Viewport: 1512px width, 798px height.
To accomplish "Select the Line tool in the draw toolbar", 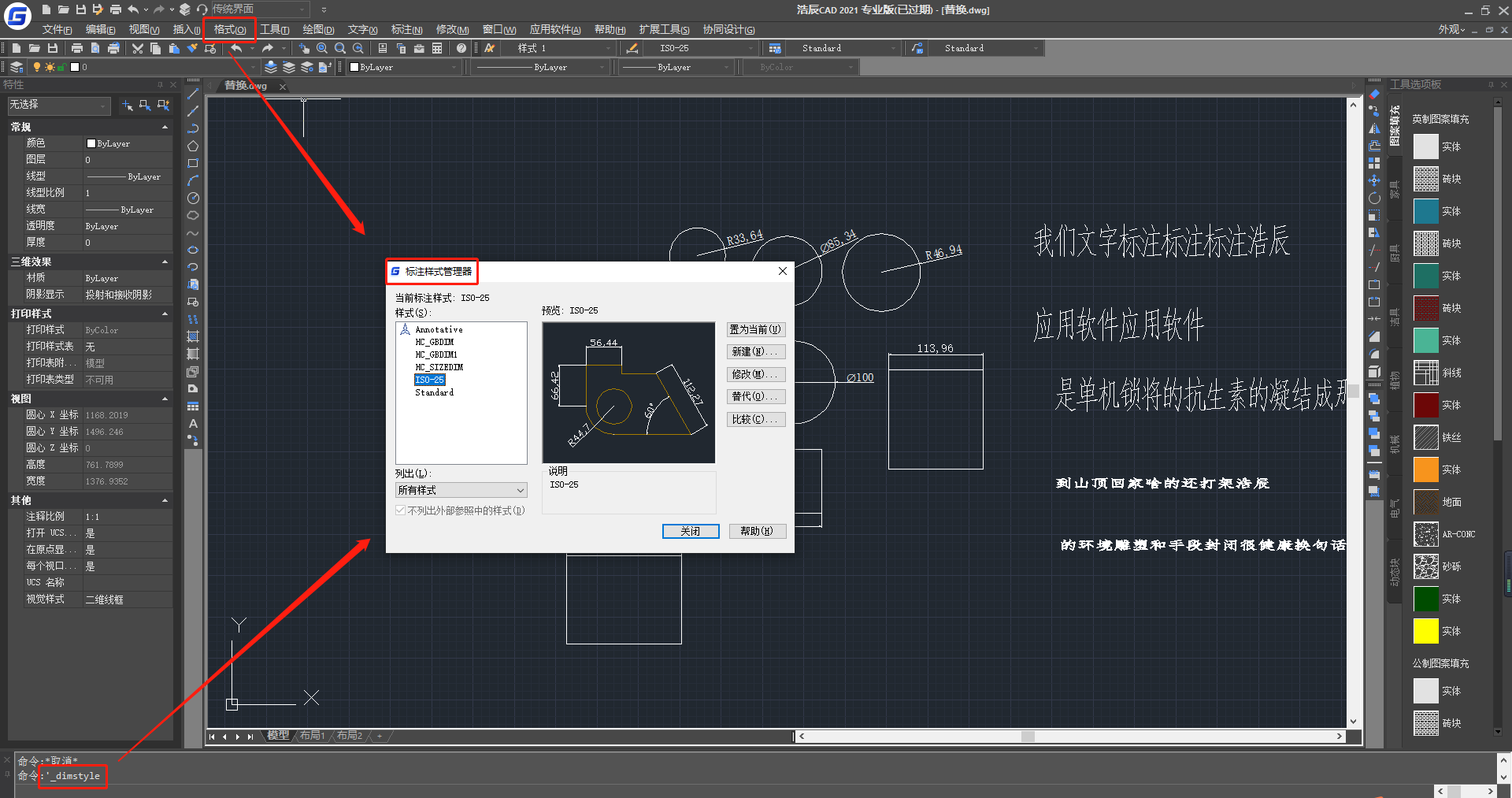I will [x=192, y=95].
